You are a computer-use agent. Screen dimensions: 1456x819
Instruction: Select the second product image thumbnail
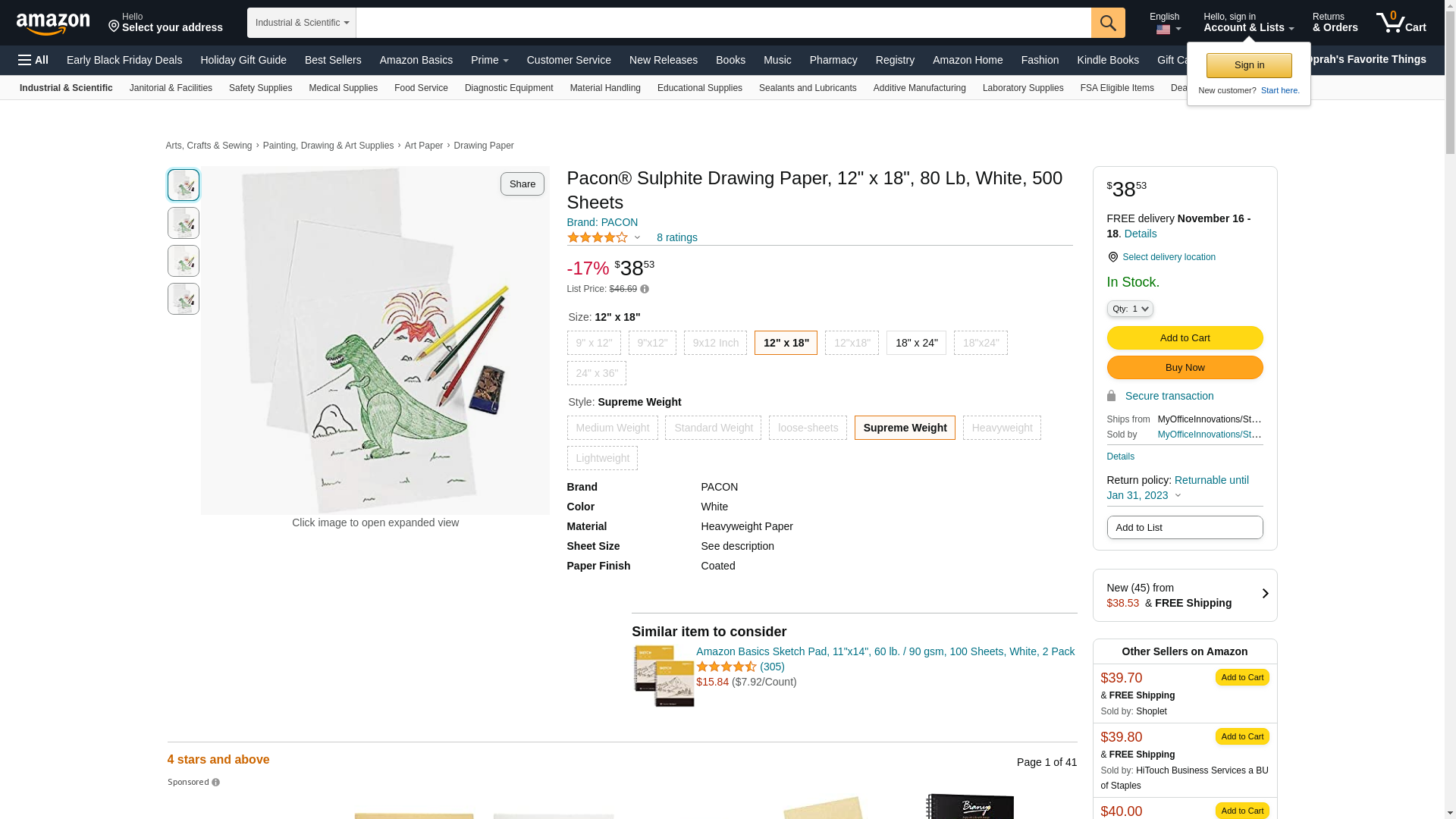coord(184,223)
